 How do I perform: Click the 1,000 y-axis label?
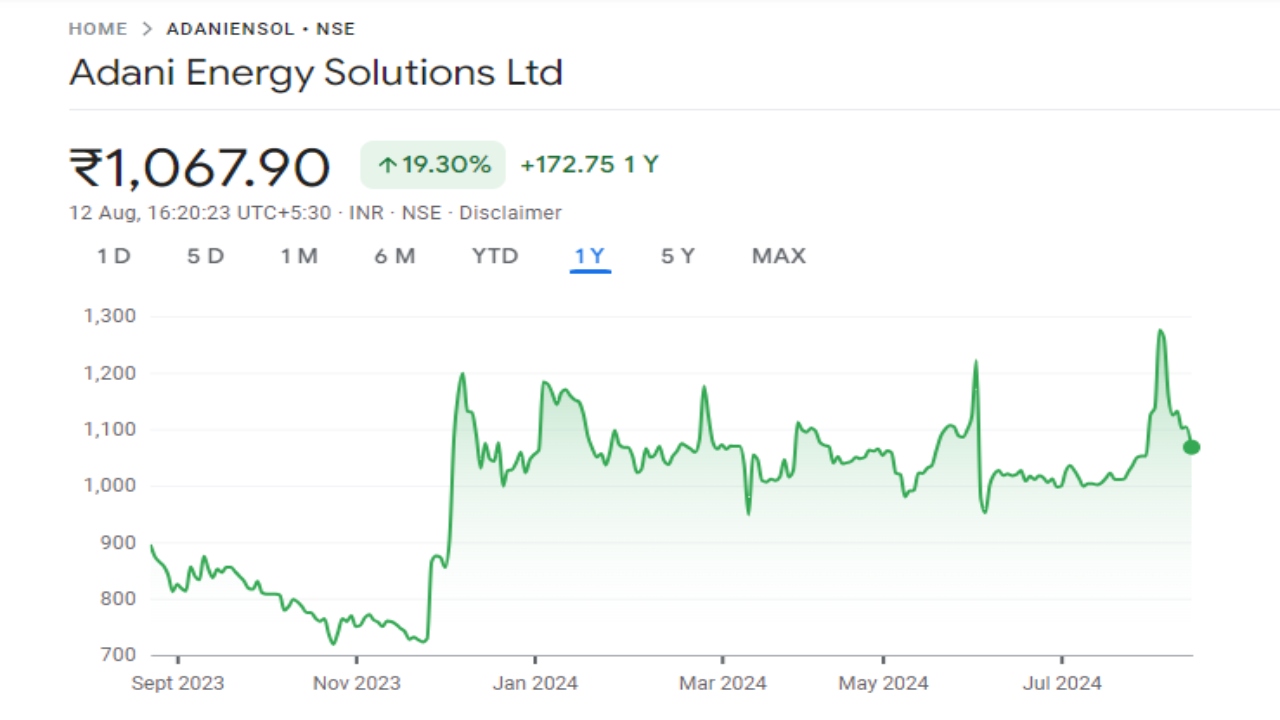click(108, 486)
